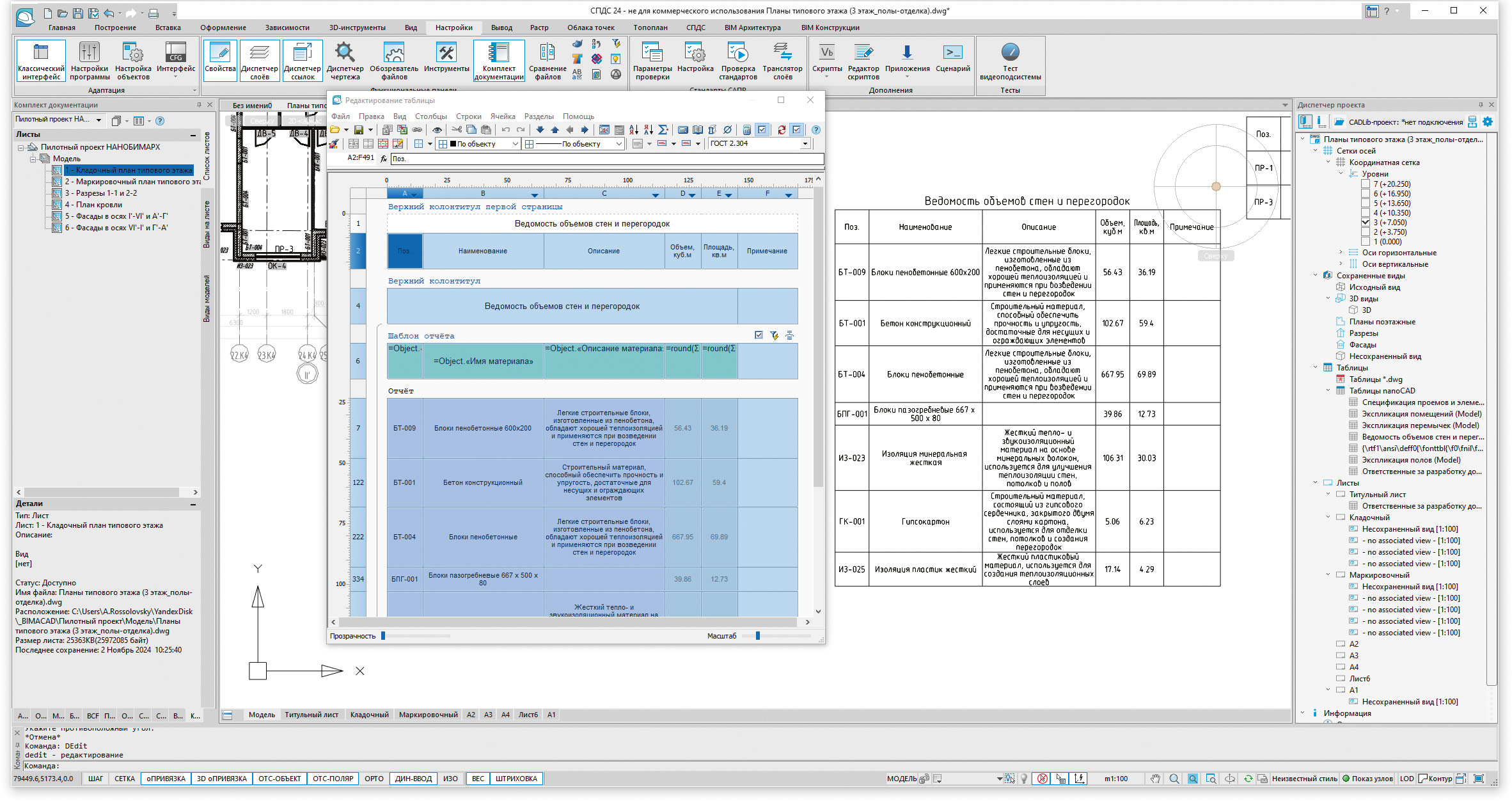Check level 5 (+13.650) checkbox

[1366, 203]
